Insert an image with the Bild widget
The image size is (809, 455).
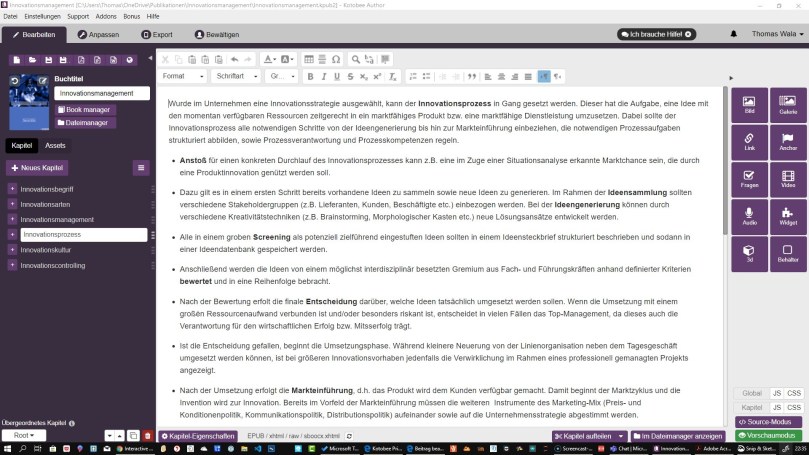(749, 105)
